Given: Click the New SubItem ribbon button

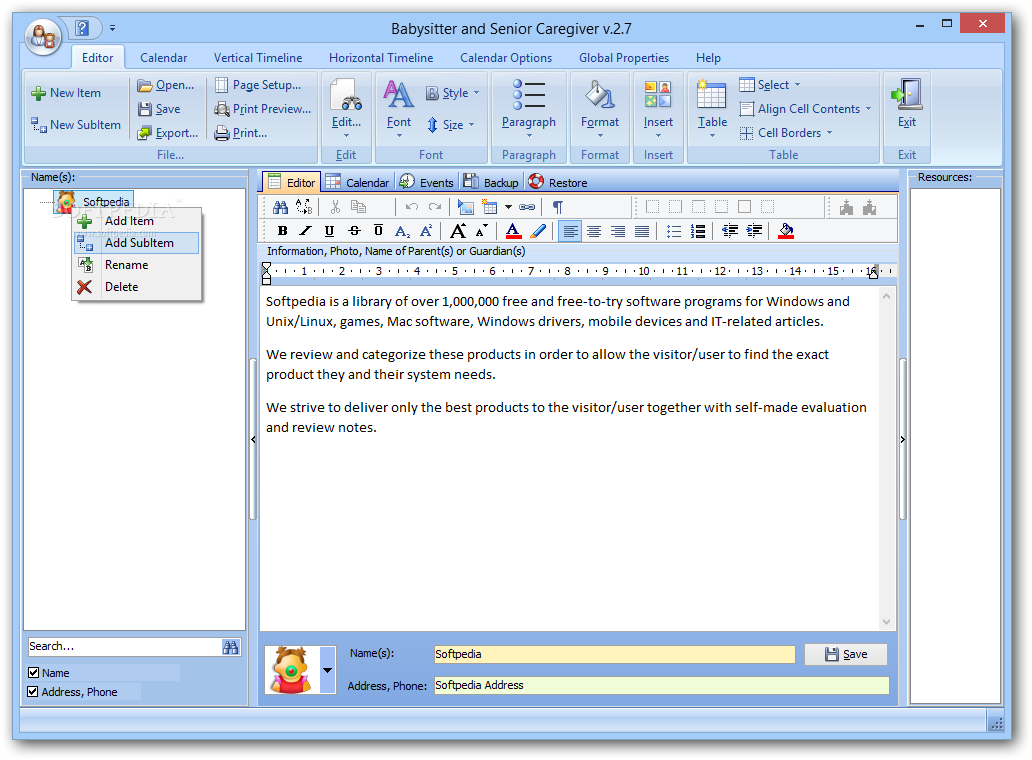Looking at the screenshot, I should click(76, 125).
